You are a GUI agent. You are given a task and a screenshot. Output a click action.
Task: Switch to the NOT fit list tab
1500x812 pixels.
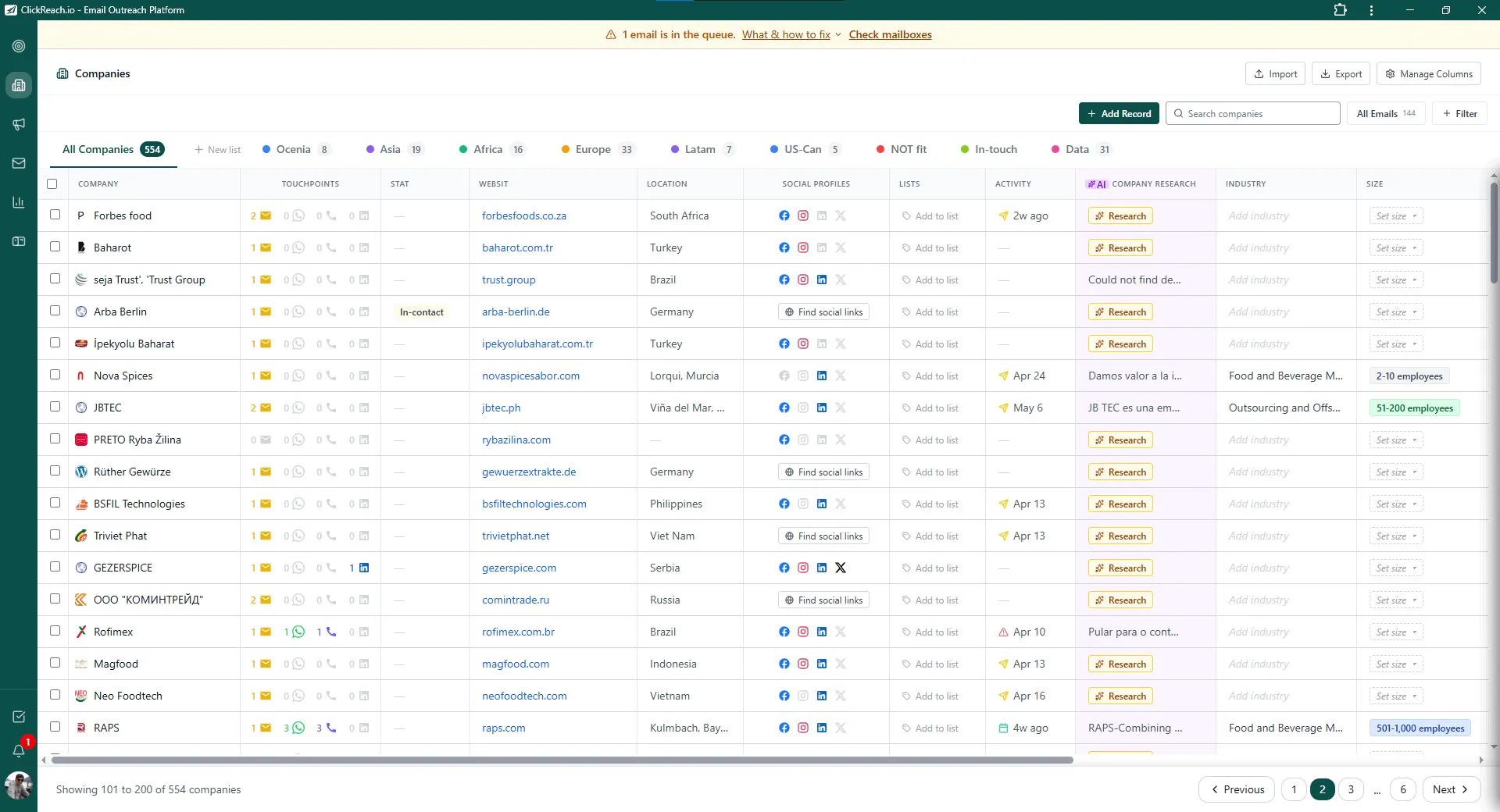[902, 149]
